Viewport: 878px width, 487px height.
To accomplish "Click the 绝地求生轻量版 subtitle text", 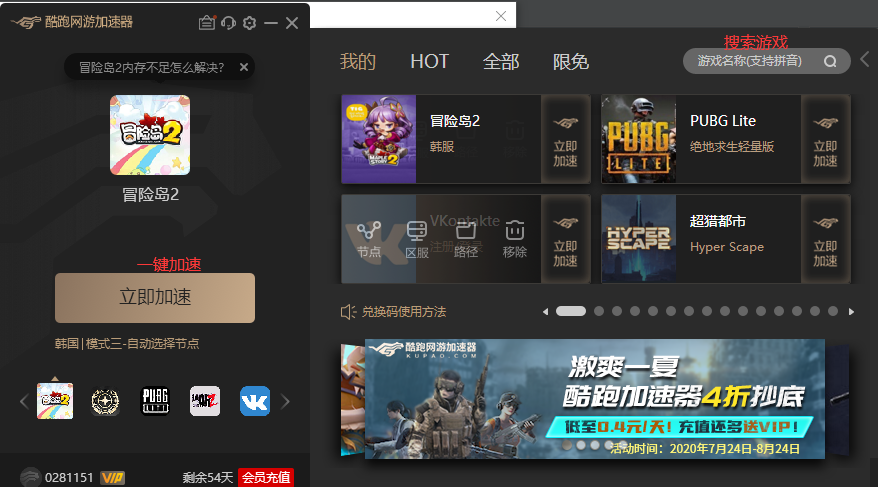I will [732, 147].
